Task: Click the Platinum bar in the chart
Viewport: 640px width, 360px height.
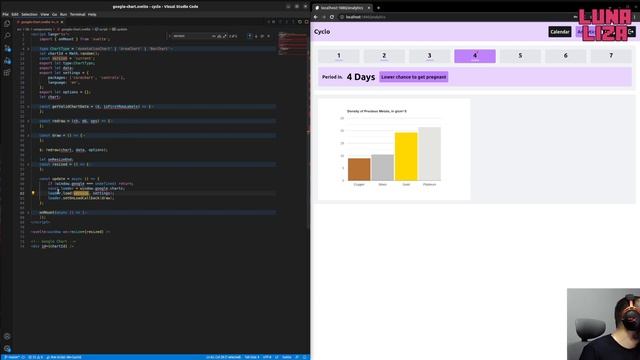Action: pos(429,154)
